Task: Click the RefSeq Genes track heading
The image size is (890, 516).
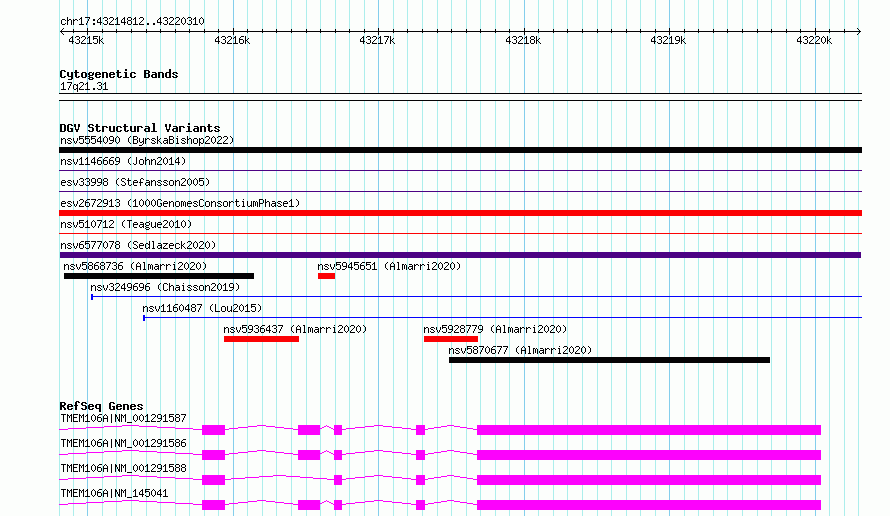Action: 101,406
